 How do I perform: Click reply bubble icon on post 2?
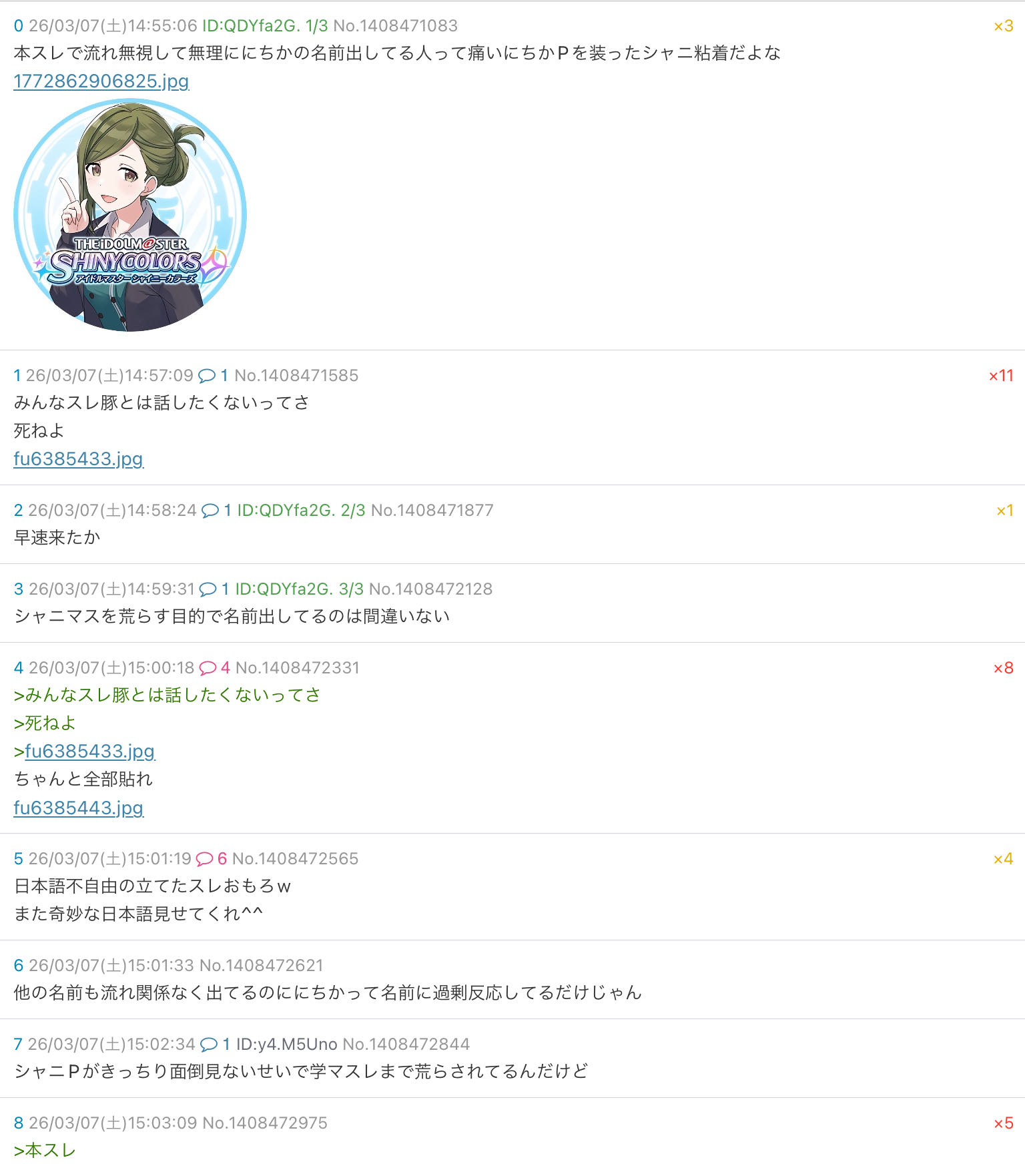tap(210, 511)
